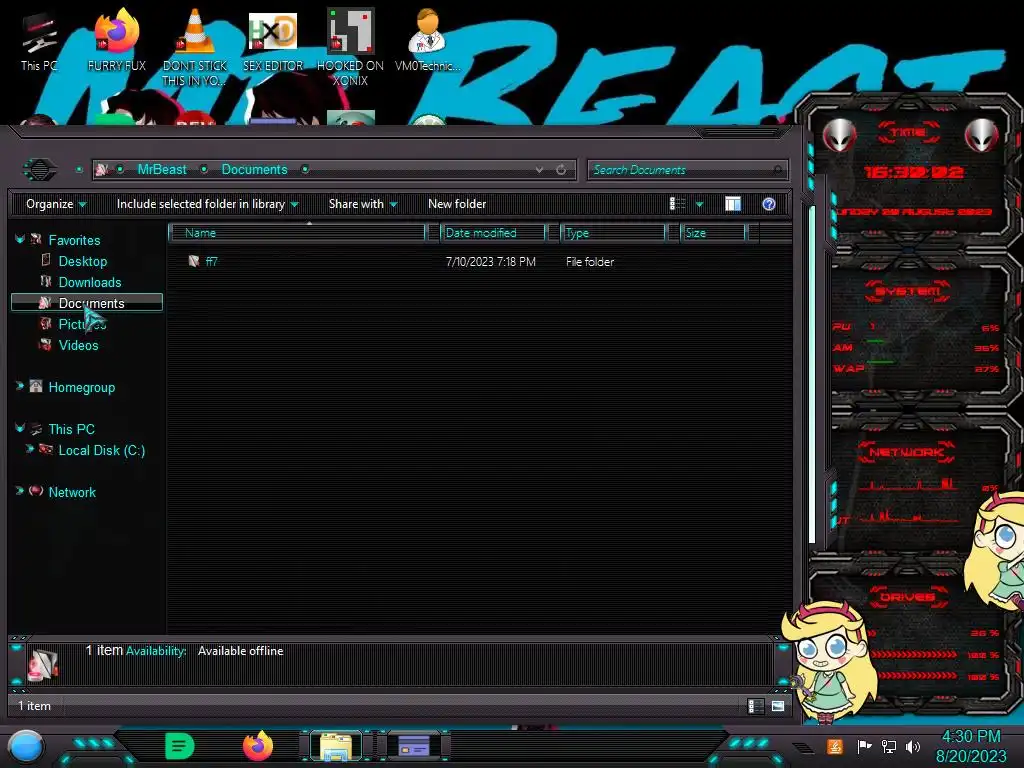Expand breadcrumb arrow after Documents

point(305,169)
